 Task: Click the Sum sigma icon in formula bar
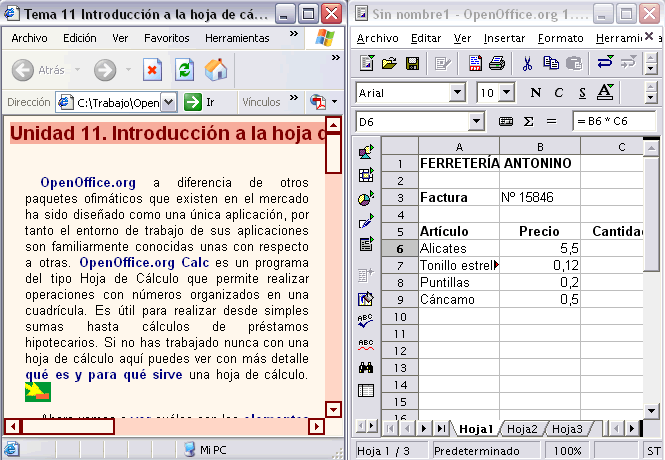pos(527,121)
